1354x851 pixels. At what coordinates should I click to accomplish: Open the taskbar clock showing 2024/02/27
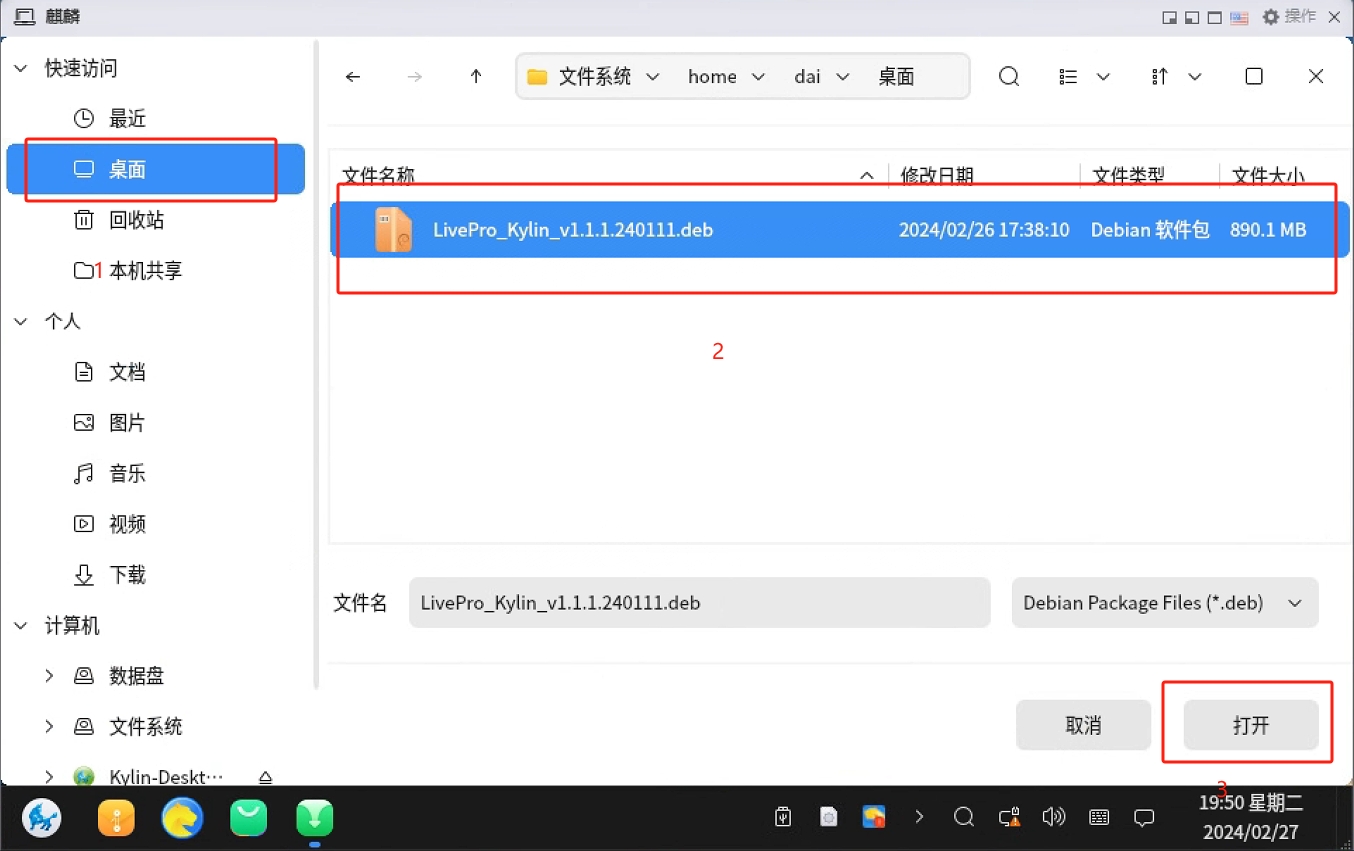(1251, 817)
